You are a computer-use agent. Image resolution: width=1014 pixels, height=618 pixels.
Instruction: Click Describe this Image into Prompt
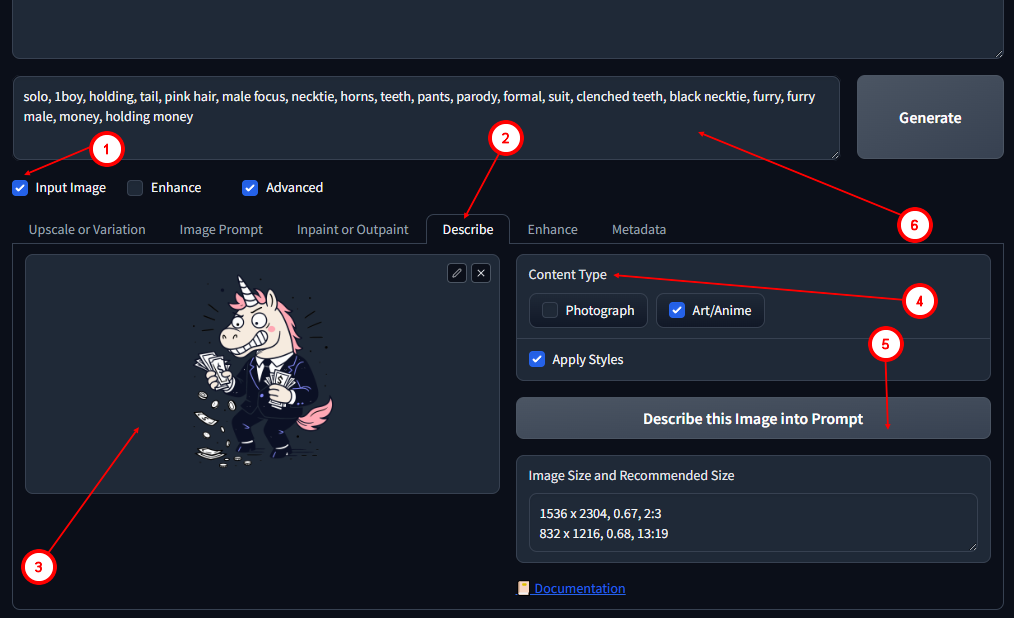[x=753, y=418]
